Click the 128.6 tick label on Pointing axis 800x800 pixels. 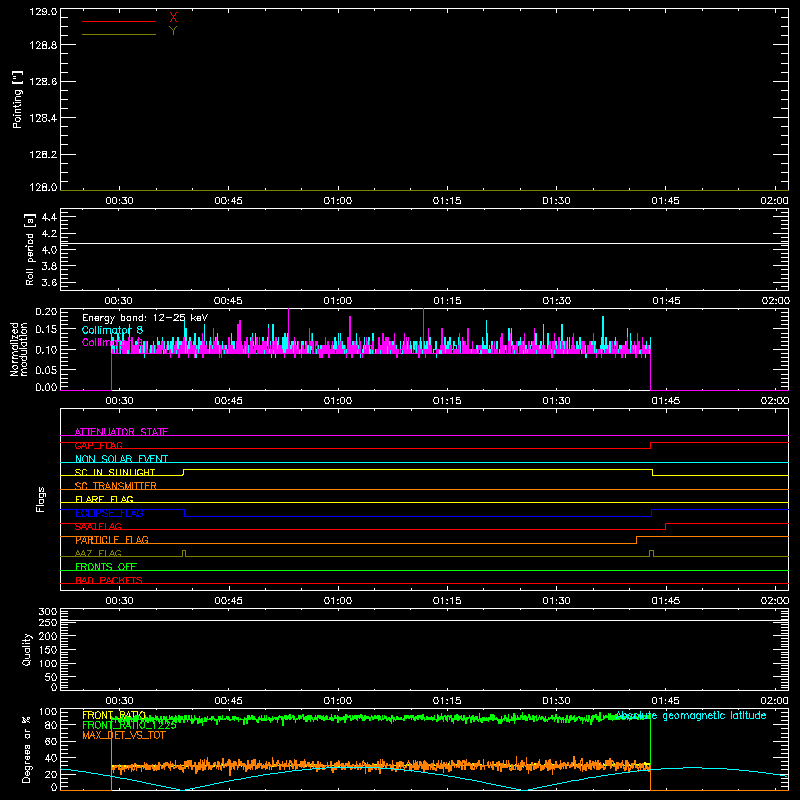[43, 82]
